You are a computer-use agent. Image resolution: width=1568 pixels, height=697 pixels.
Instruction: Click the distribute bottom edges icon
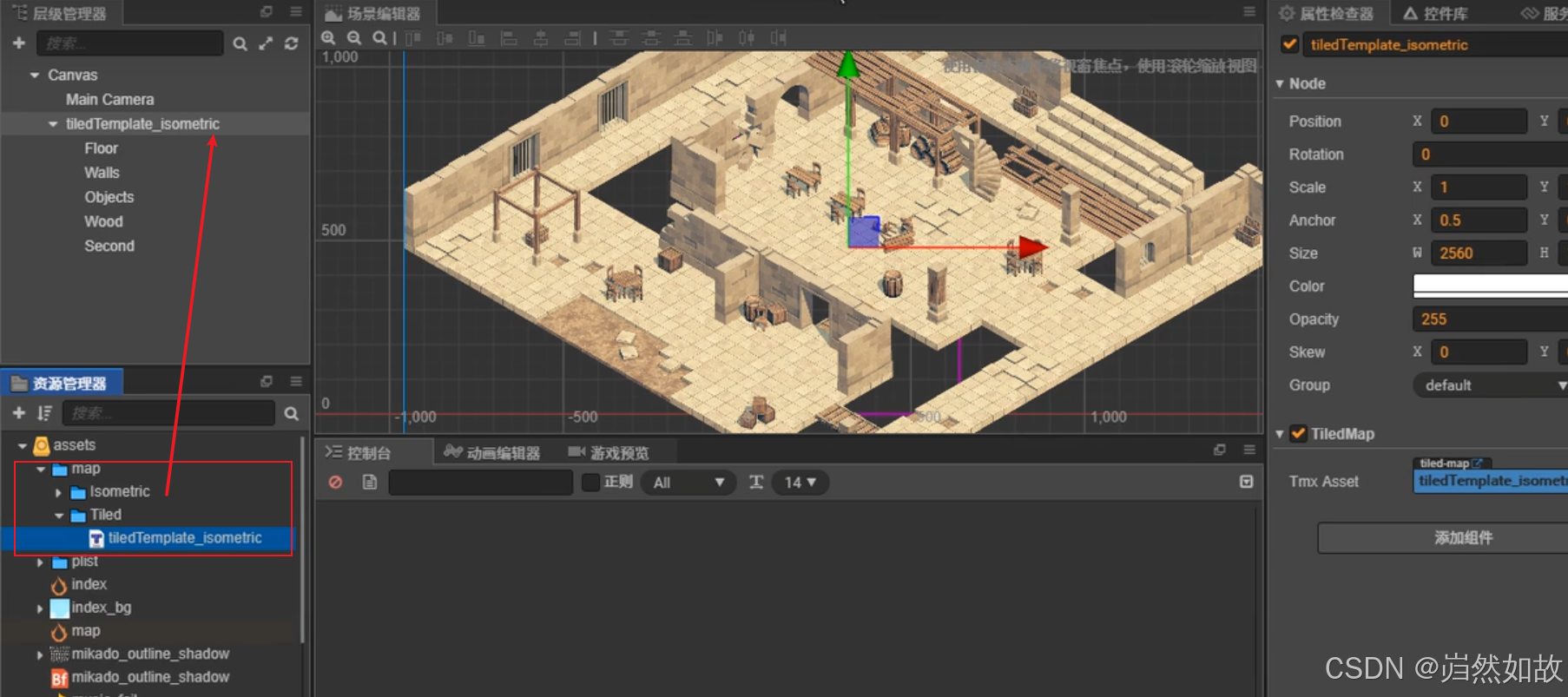click(683, 37)
